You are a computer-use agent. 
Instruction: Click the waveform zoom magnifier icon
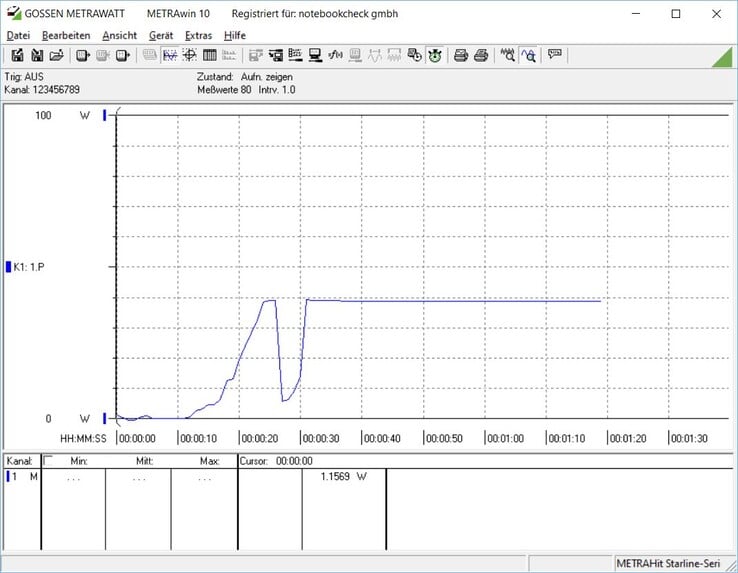click(x=507, y=56)
